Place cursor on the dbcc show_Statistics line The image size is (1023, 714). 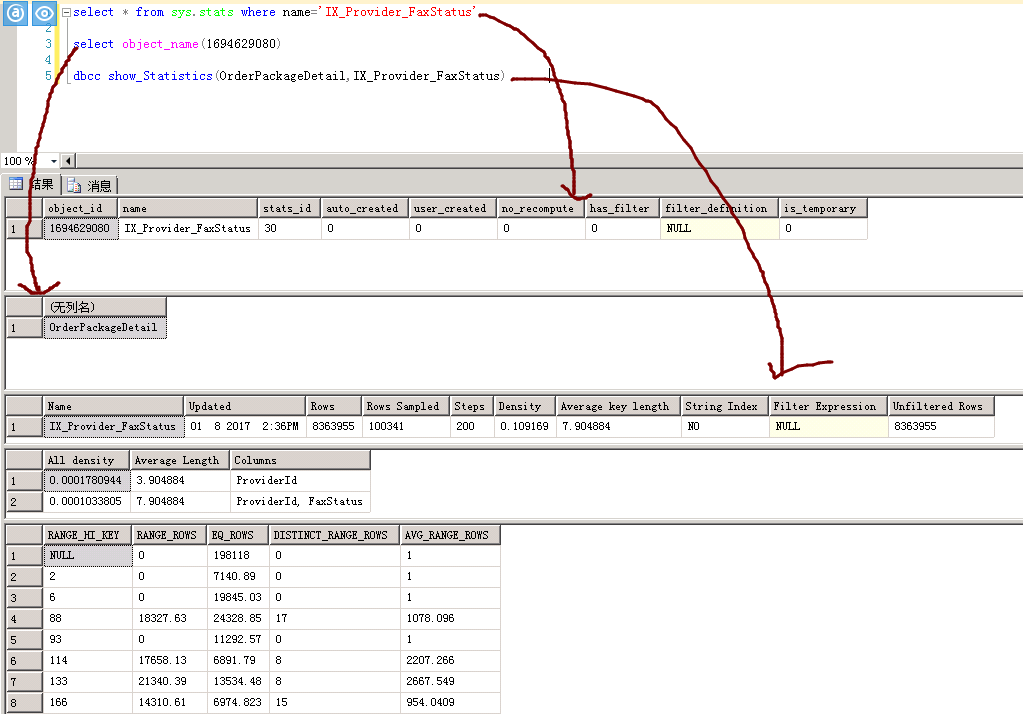(290, 76)
